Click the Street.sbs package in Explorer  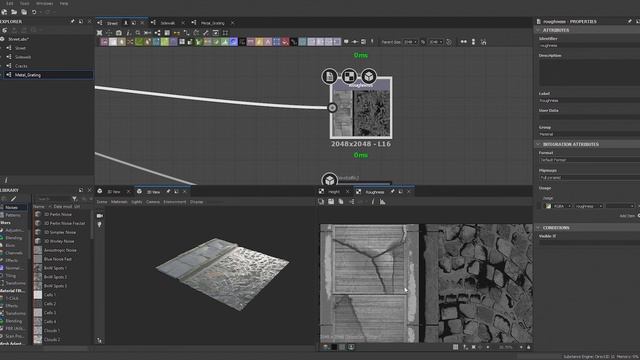coord(18,39)
